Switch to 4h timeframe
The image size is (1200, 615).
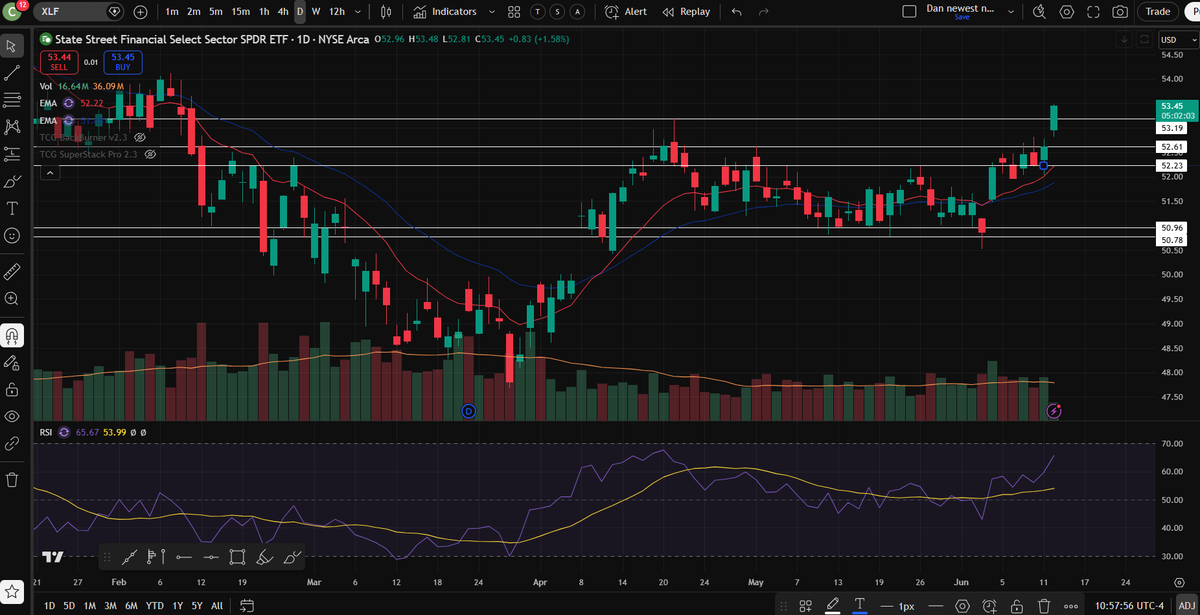point(283,12)
